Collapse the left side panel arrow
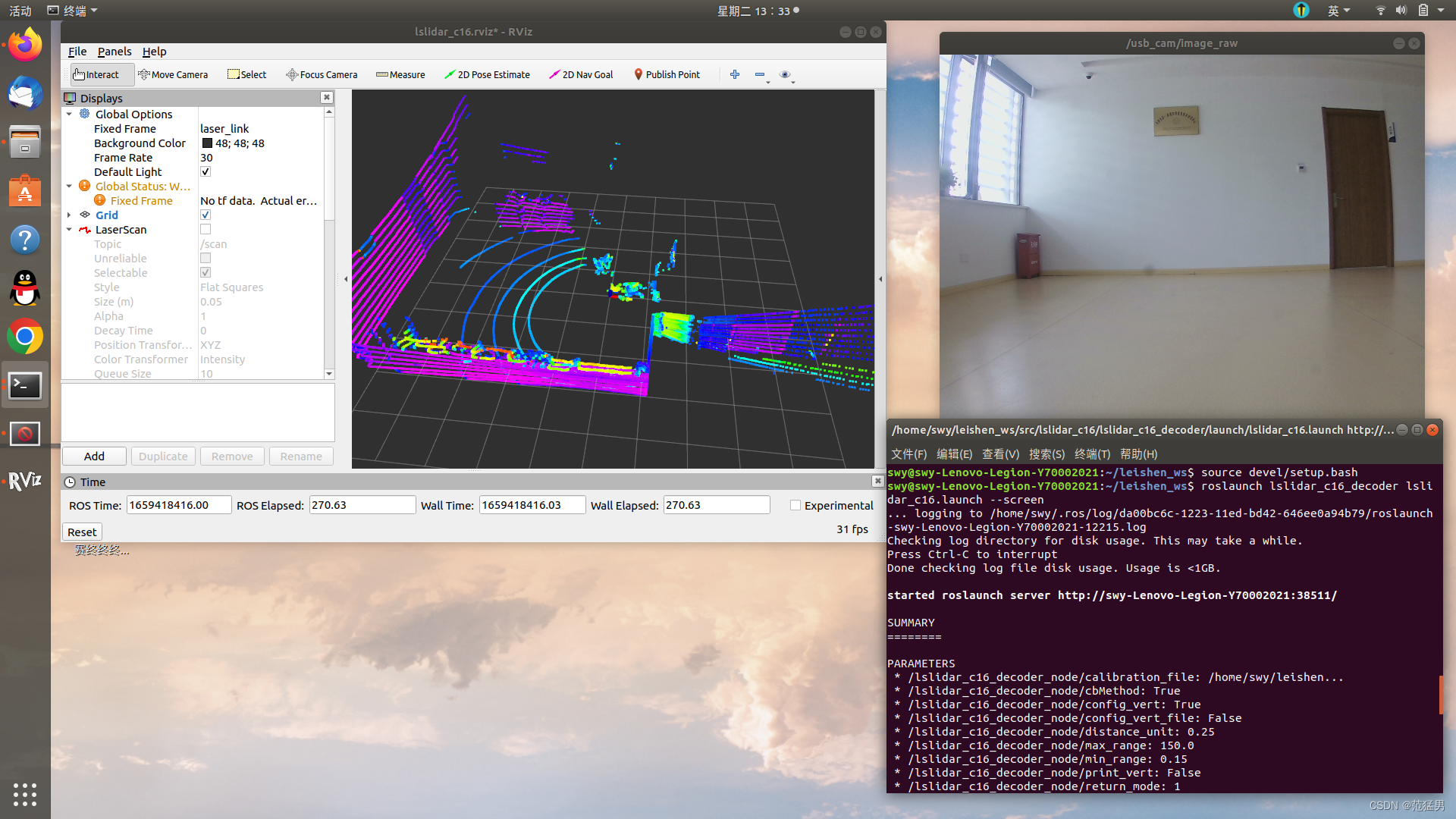This screenshot has width=1456, height=819. click(x=346, y=279)
